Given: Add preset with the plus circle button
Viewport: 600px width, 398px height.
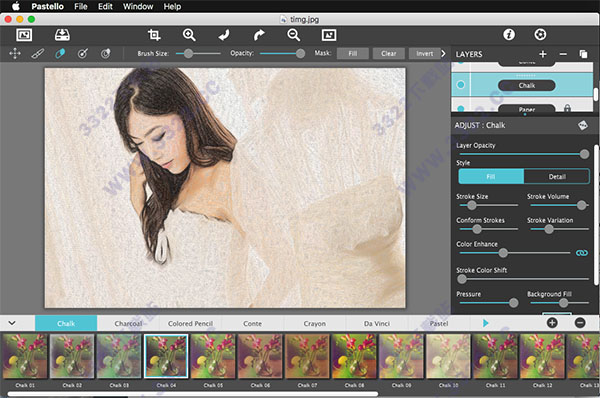Looking at the screenshot, I should [x=552, y=323].
